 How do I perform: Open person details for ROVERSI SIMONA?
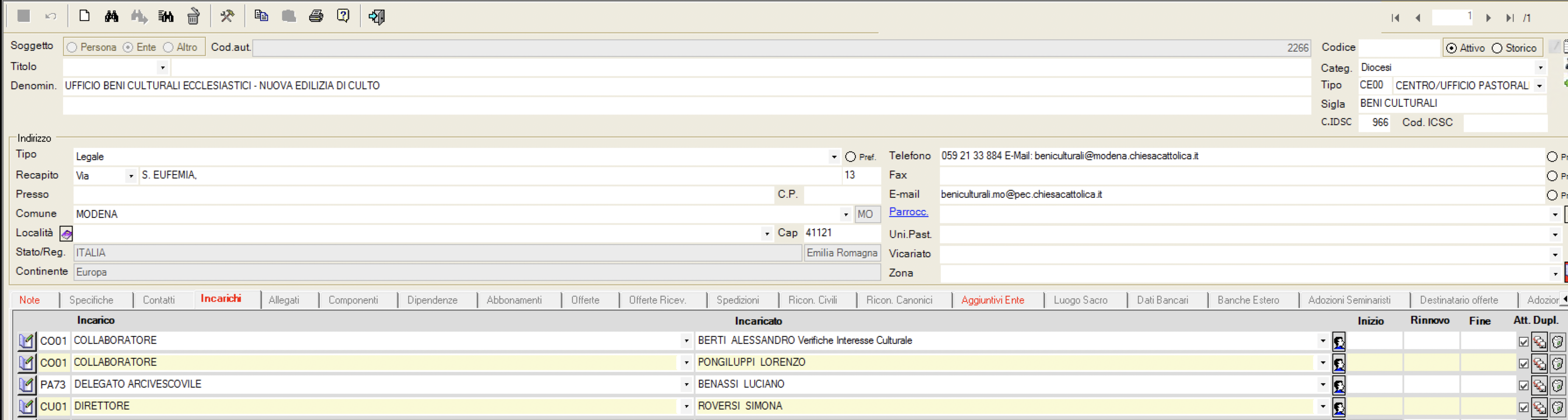[x=1338, y=406]
